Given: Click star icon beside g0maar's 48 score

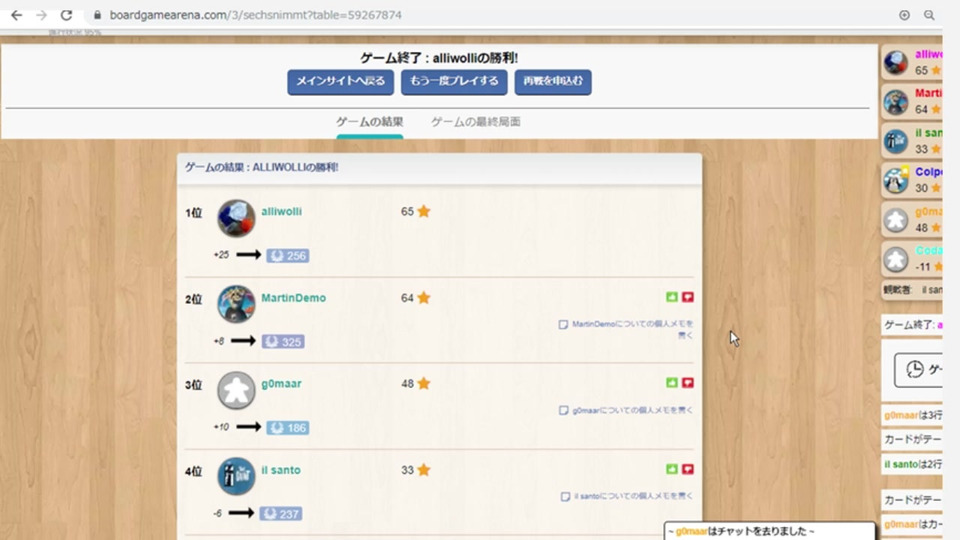Looking at the screenshot, I should tap(424, 383).
